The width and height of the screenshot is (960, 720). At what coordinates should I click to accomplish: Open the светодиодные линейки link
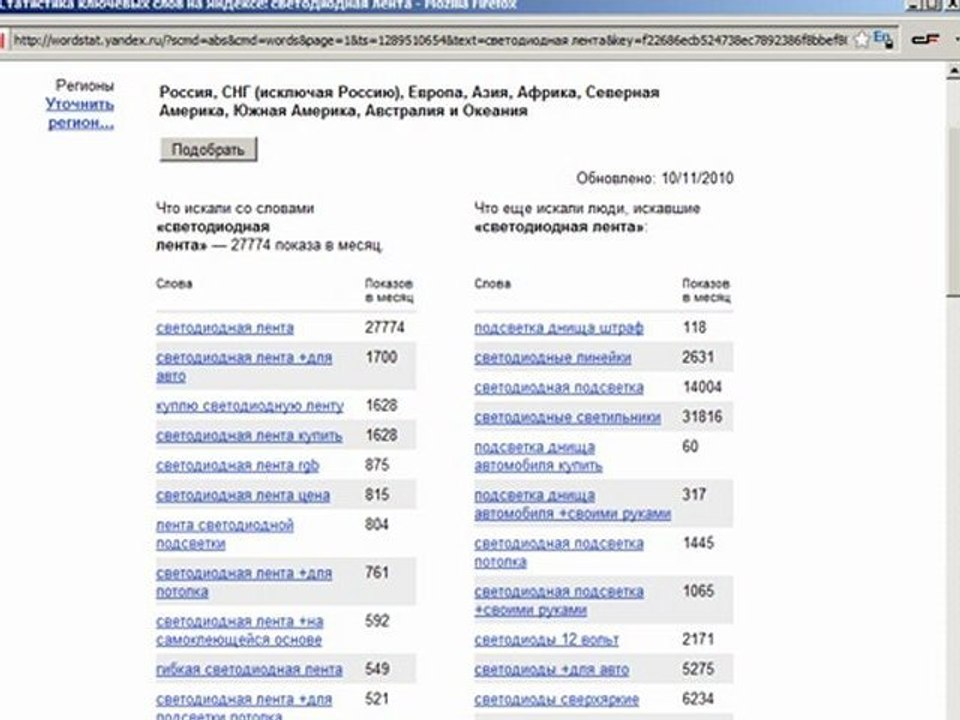pyautogui.click(x=552, y=358)
